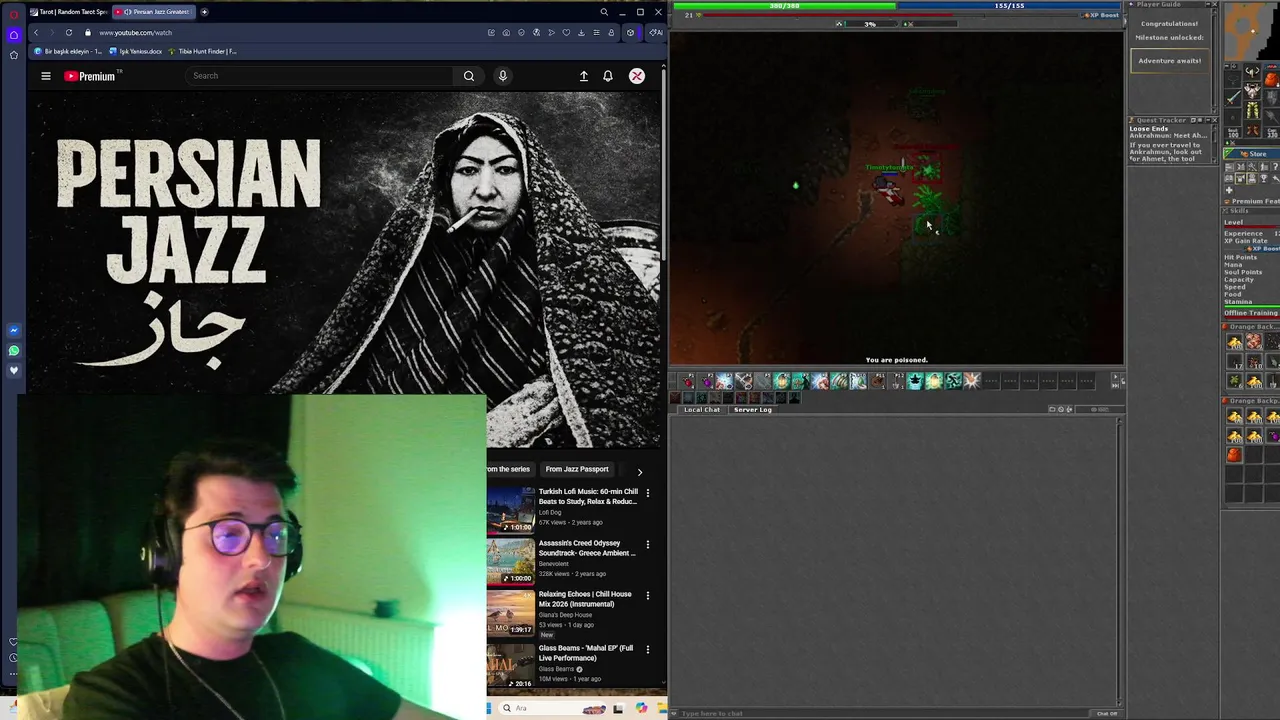Click the YouTube Premium logo
Screen dimensions: 1280x720
click(x=91, y=76)
